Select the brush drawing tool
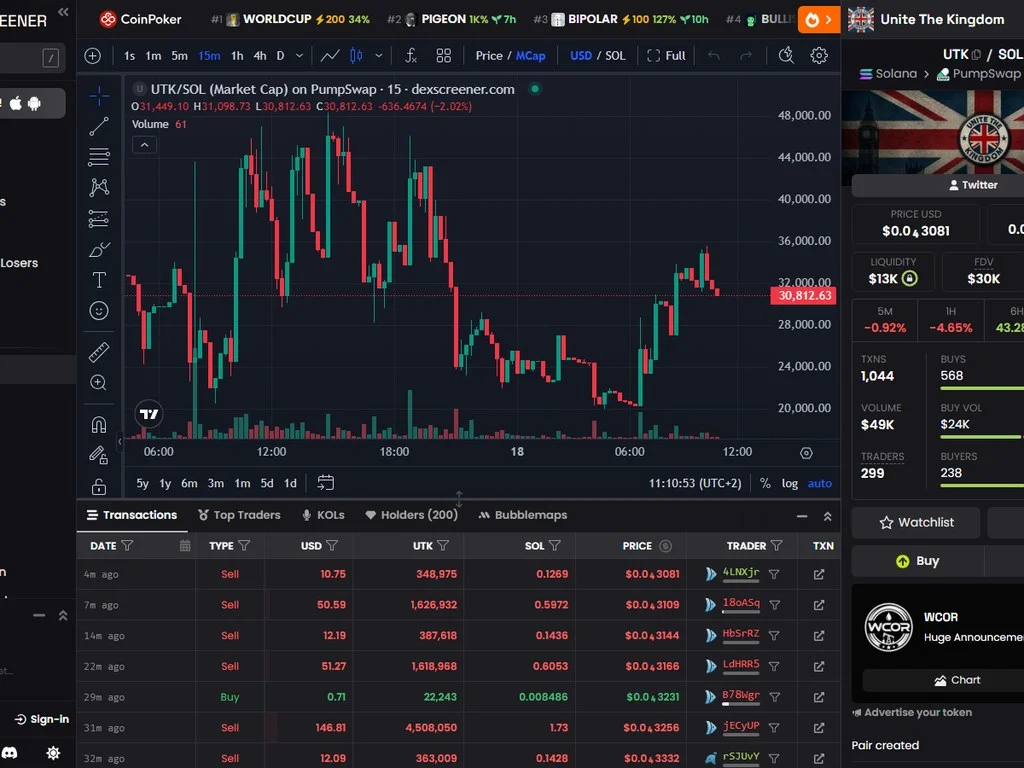Viewport: 1024px width, 768px height. tap(99, 249)
